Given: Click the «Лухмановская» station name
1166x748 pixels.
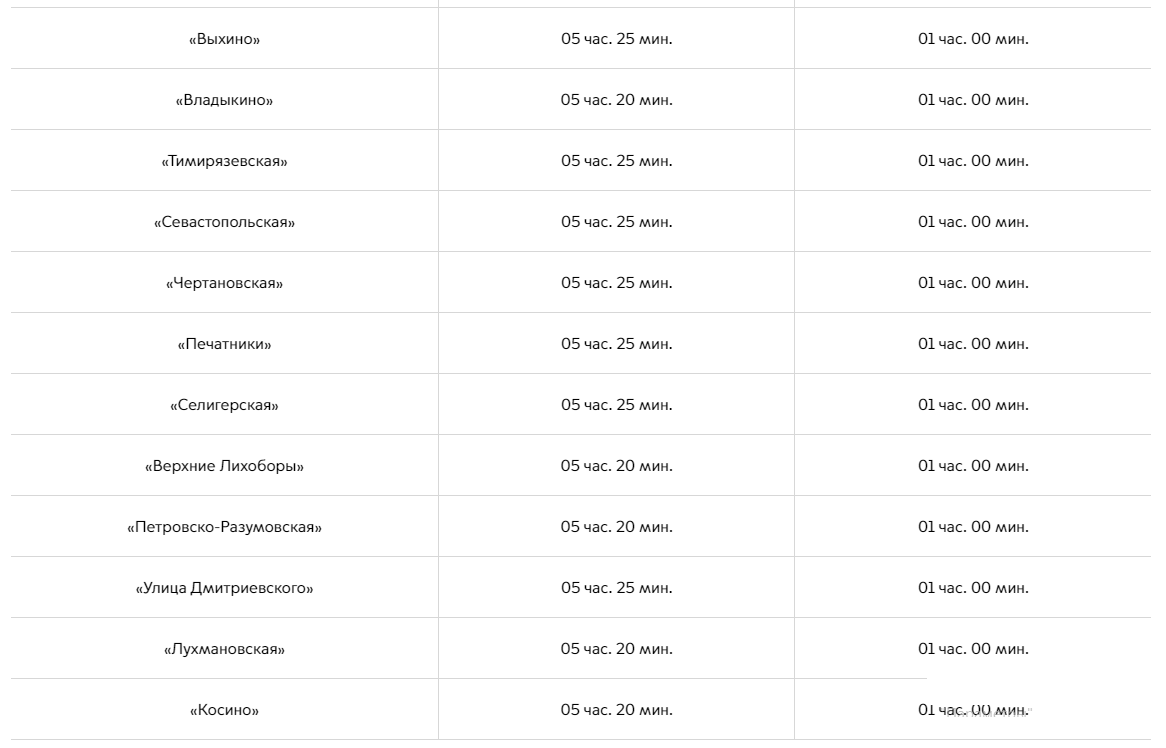Looking at the screenshot, I should [x=224, y=649].
